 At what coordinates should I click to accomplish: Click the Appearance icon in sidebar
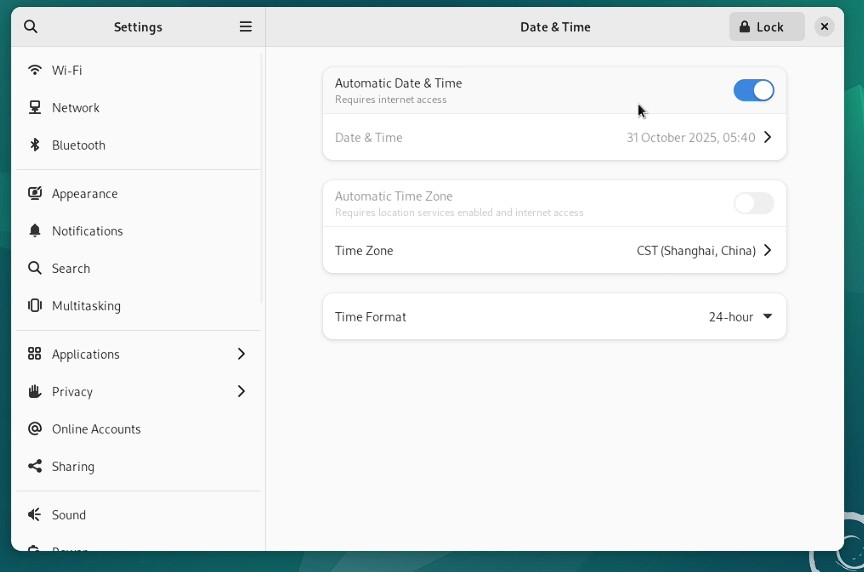35,193
